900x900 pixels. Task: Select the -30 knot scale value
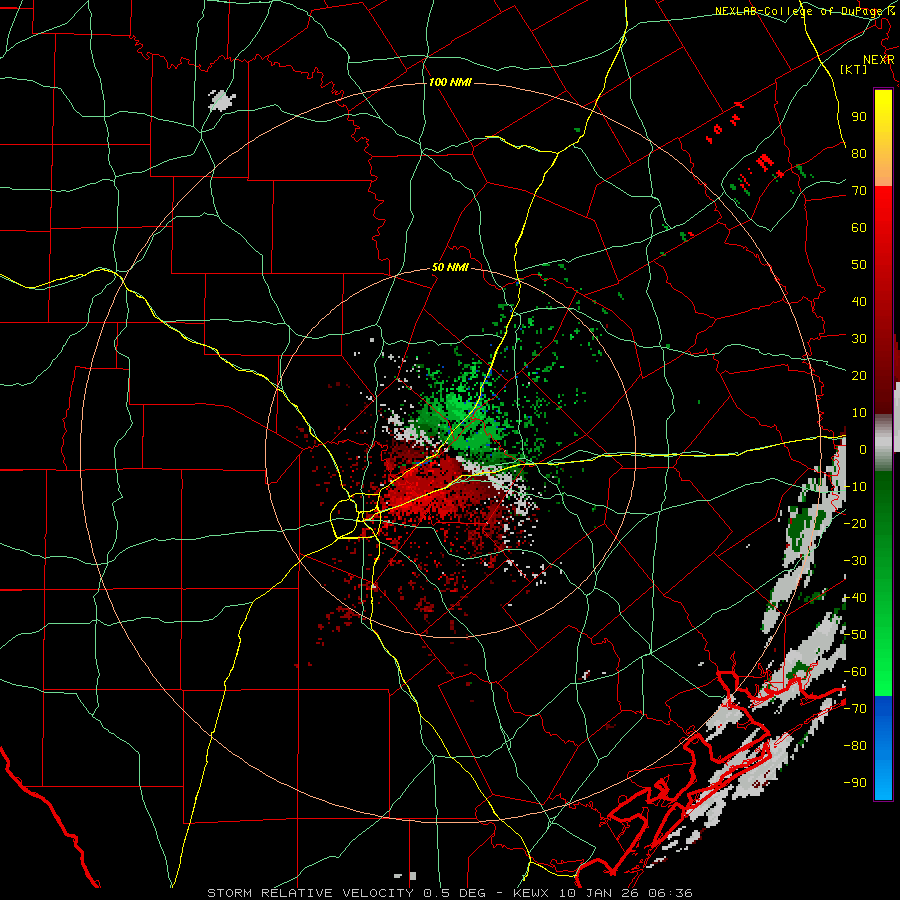[x=855, y=561]
